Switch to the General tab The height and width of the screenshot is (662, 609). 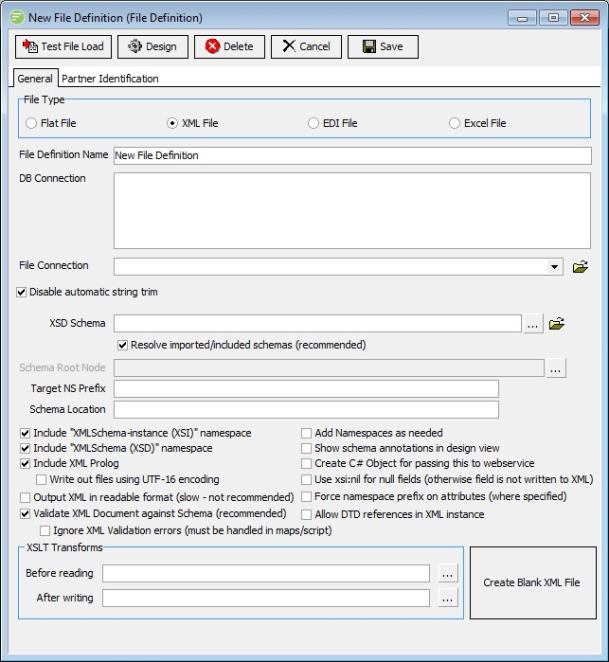pyautogui.click(x=35, y=79)
